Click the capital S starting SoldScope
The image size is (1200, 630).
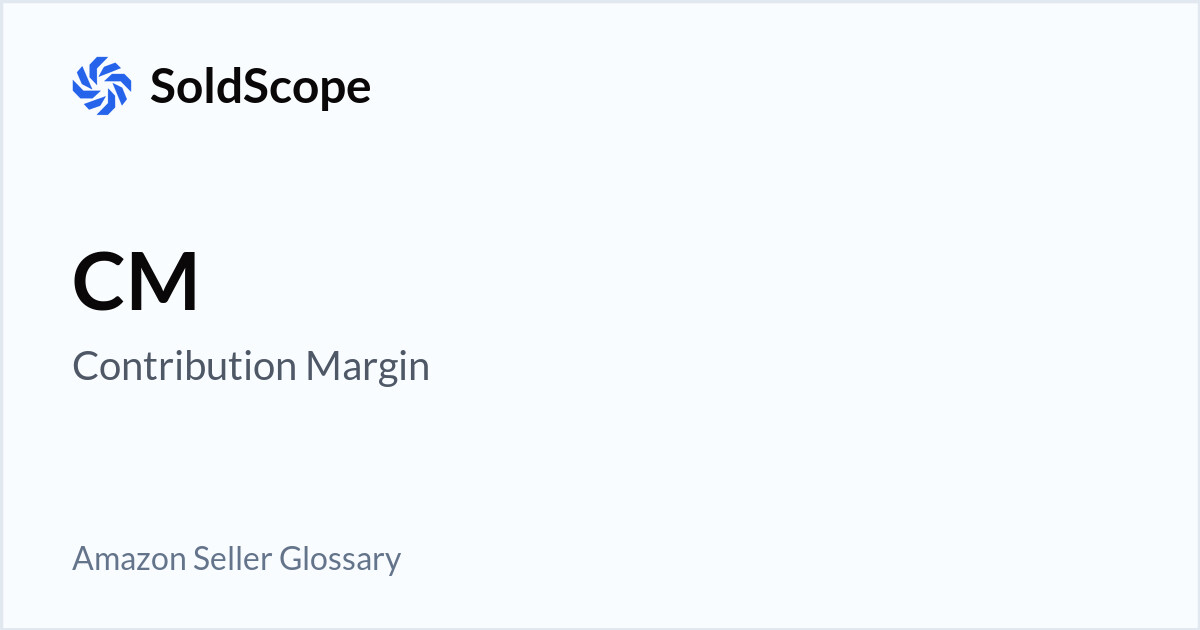[x=163, y=86]
